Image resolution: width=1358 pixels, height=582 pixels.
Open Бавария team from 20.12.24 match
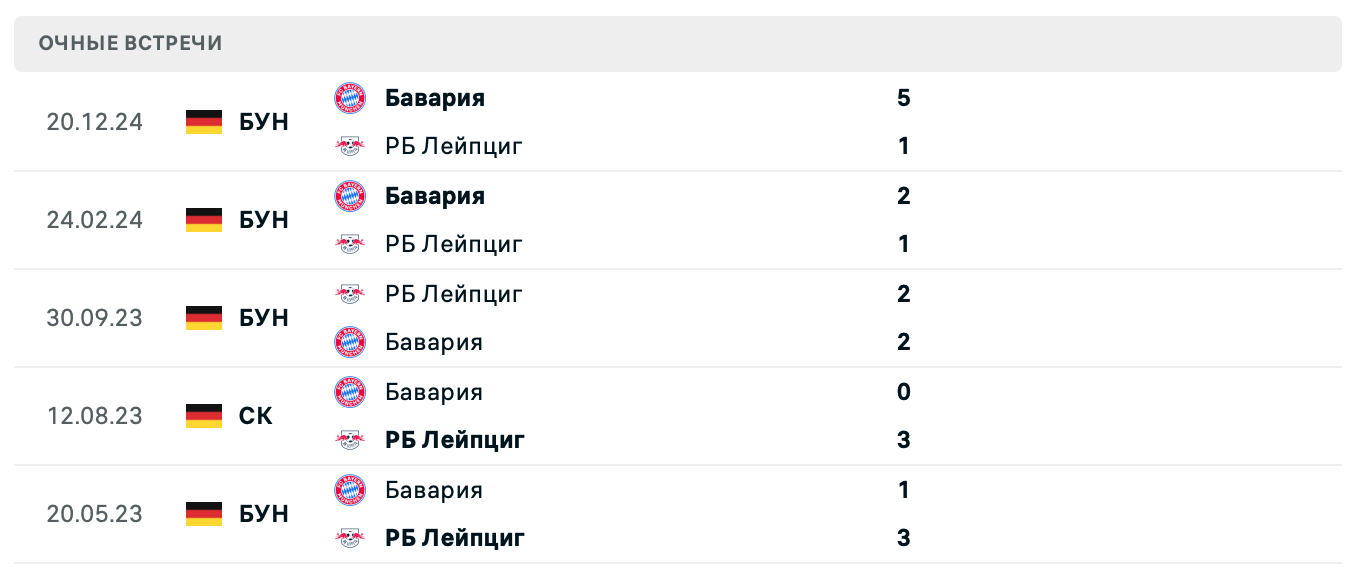[435, 98]
